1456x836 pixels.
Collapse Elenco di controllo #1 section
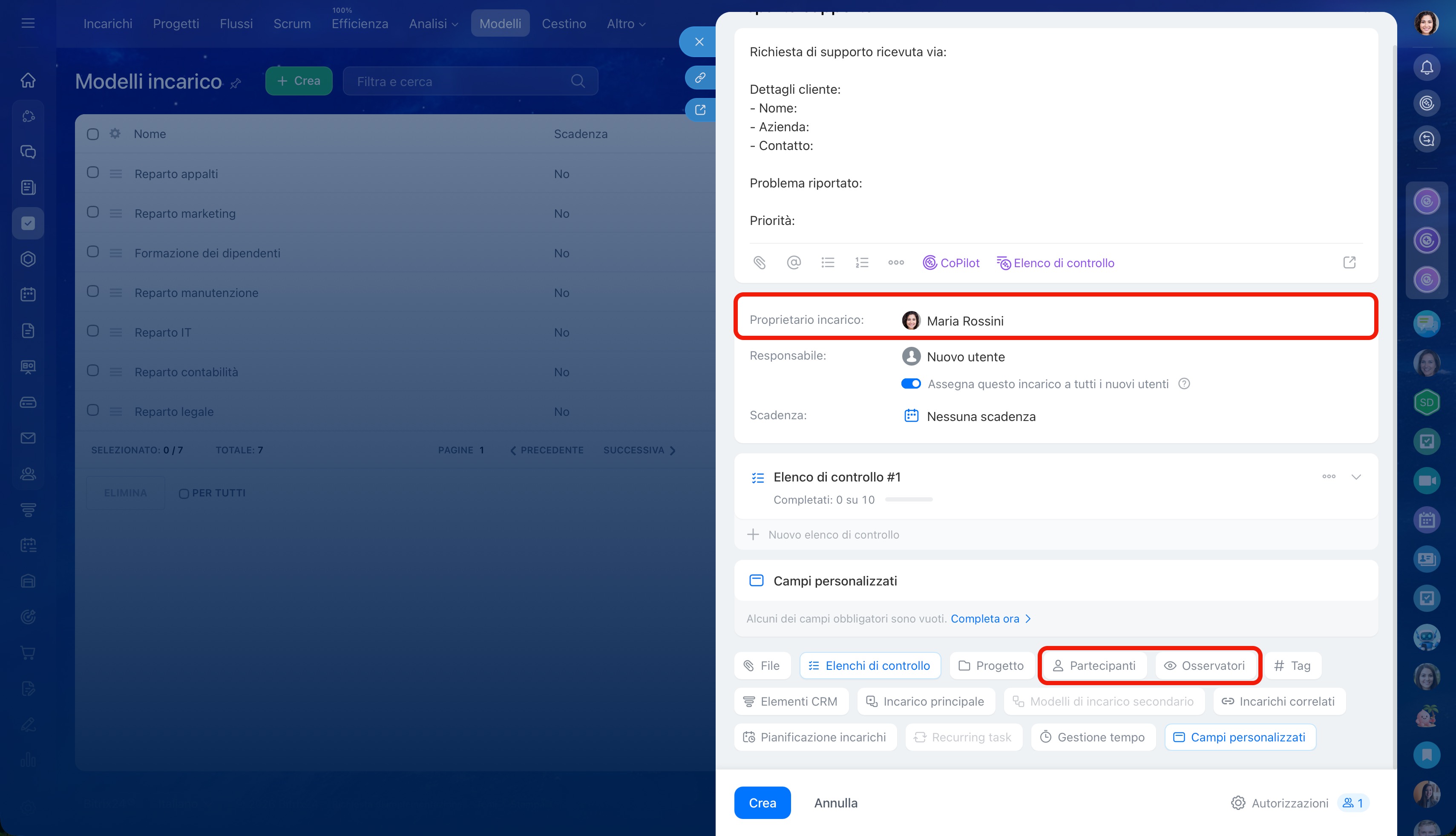pyautogui.click(x=1356, y=476)
